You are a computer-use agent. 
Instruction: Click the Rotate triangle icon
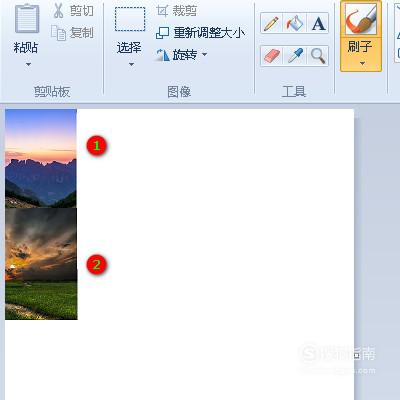coord(163,55)
